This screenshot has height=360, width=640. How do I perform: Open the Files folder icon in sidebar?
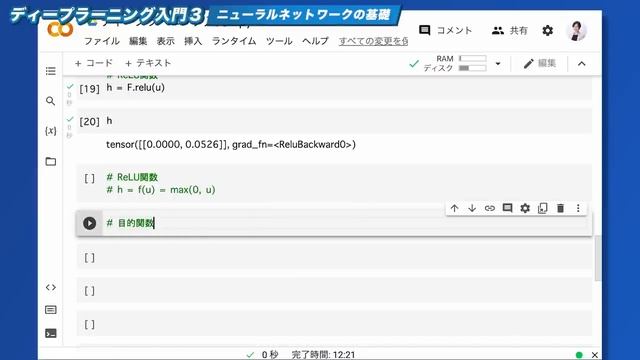coord(51,162)
